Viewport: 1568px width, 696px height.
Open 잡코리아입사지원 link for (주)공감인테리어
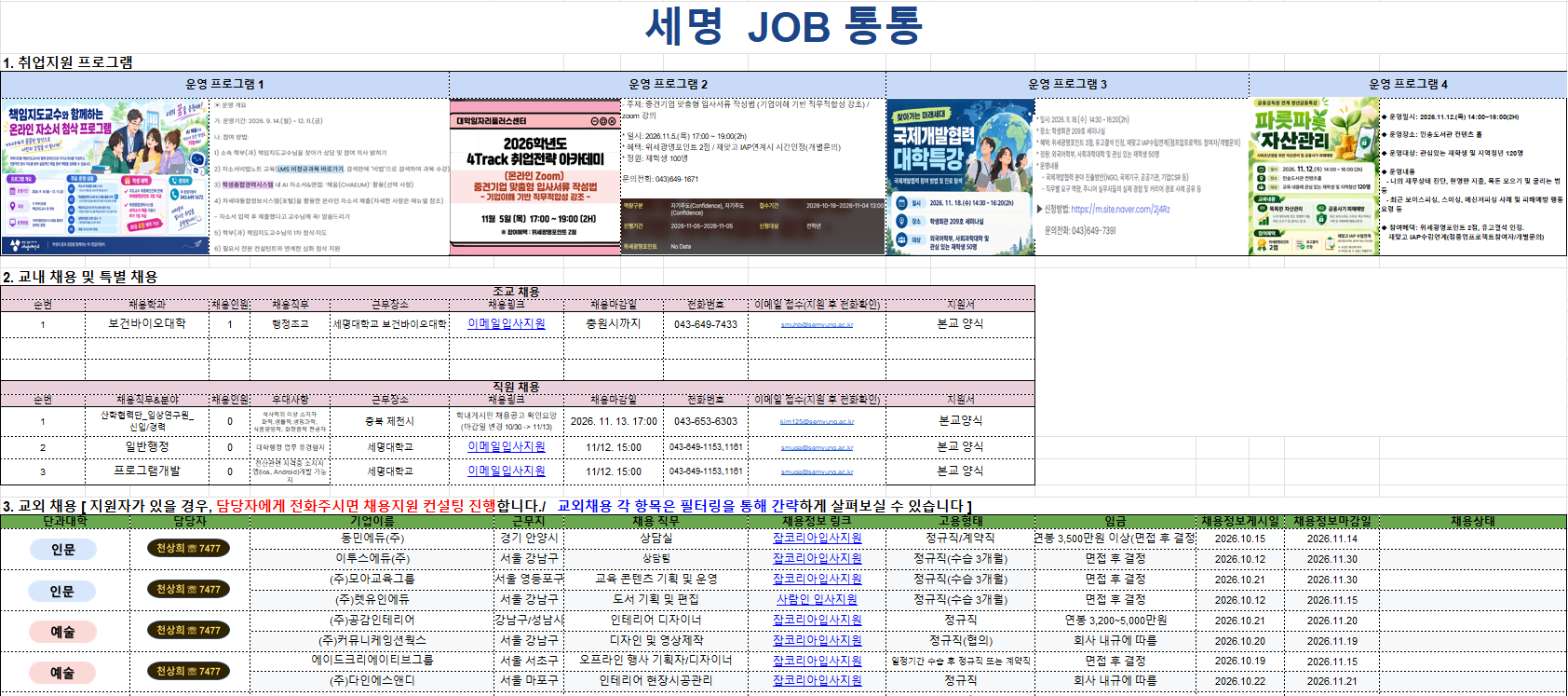[818, 620]
